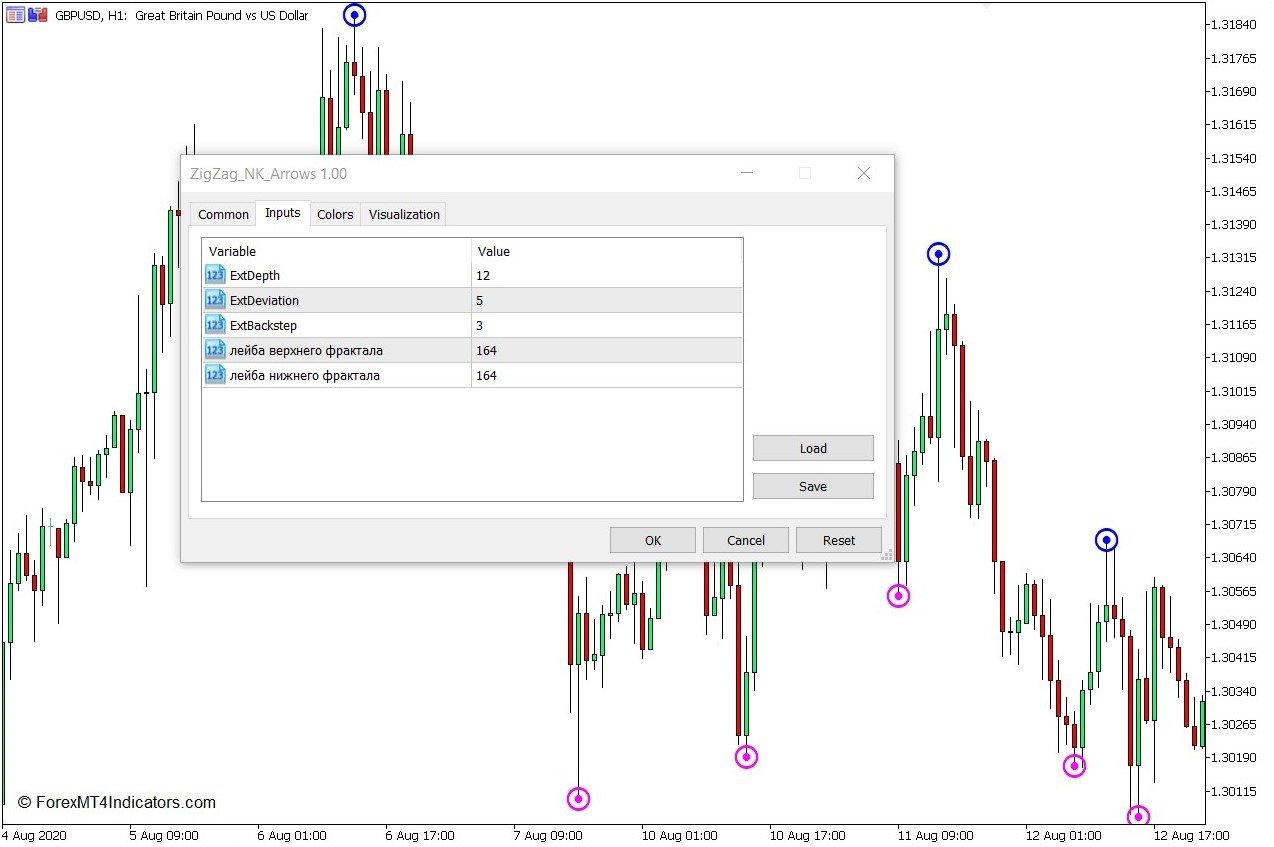Select the Inputs tab
Image resolution: width=1274 pixels, height=847 pixels.
[282, 213]
